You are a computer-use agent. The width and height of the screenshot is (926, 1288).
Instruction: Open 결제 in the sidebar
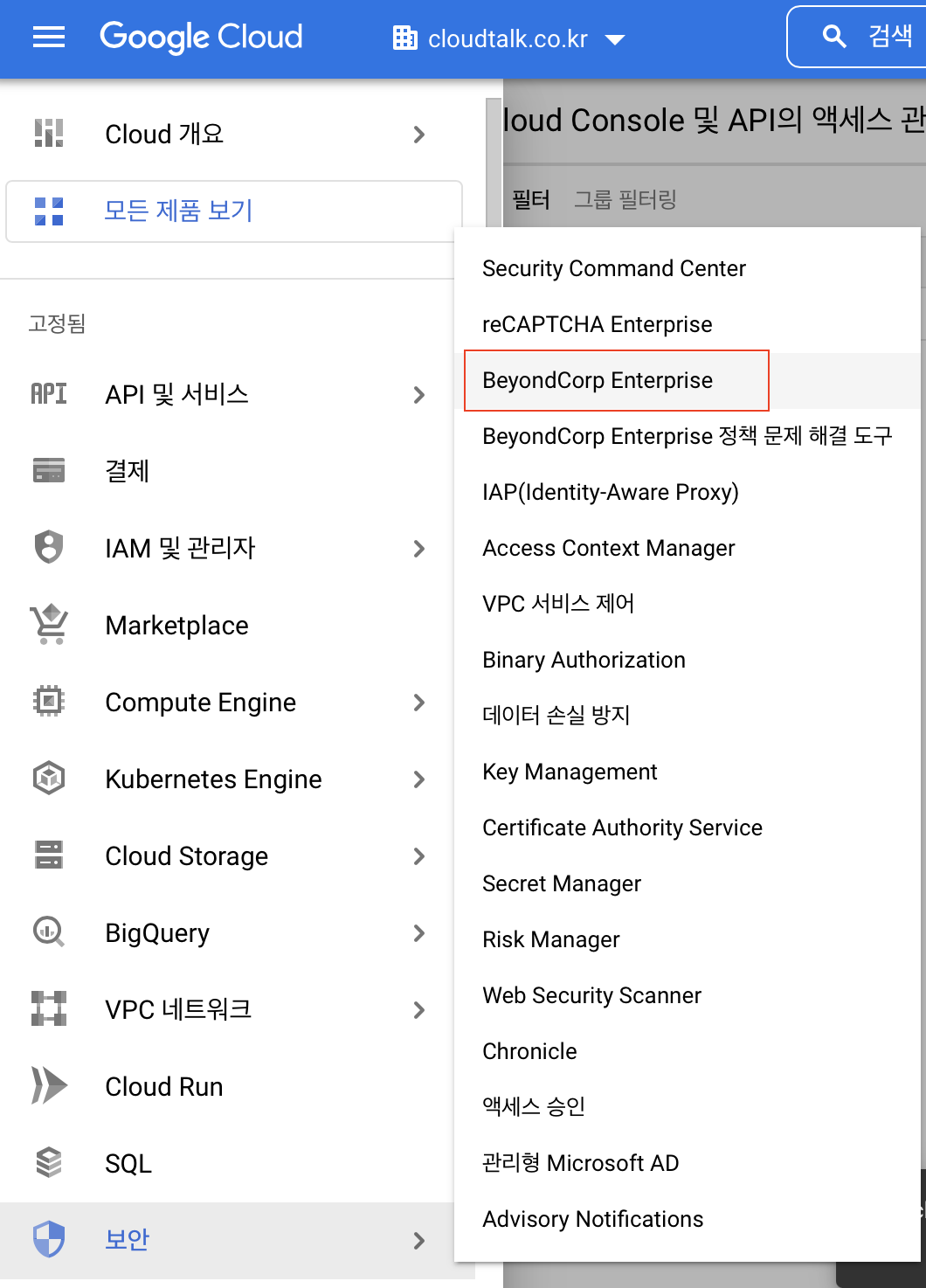coord(227,471)
